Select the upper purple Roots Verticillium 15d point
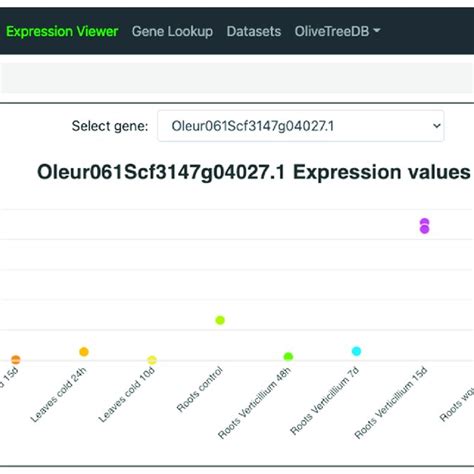 [424, 222]
